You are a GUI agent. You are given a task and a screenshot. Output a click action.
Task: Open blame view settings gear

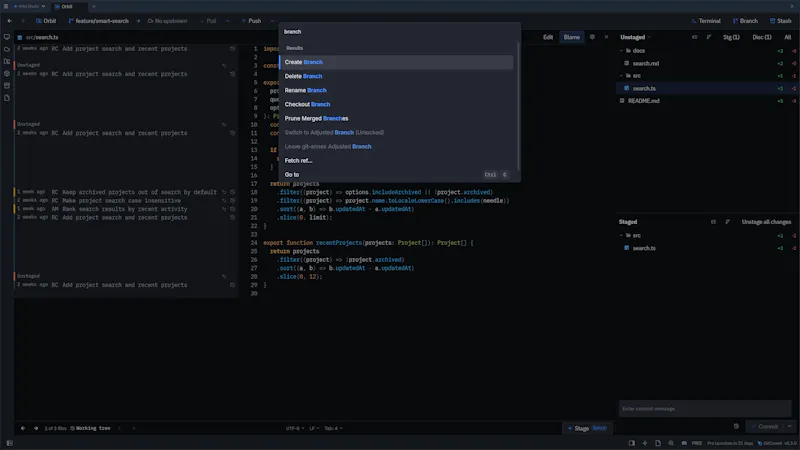(x=592, y=37)
